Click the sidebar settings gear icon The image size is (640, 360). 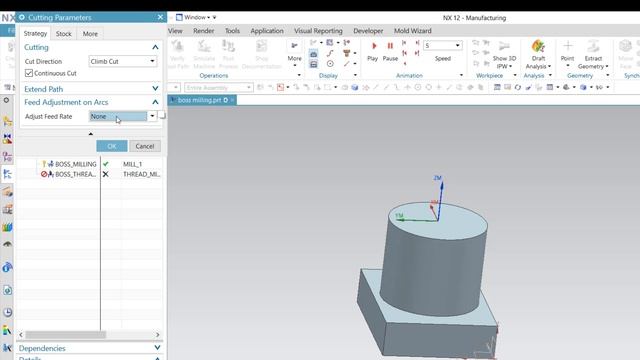pyautogui.click(x=6, y=100)
